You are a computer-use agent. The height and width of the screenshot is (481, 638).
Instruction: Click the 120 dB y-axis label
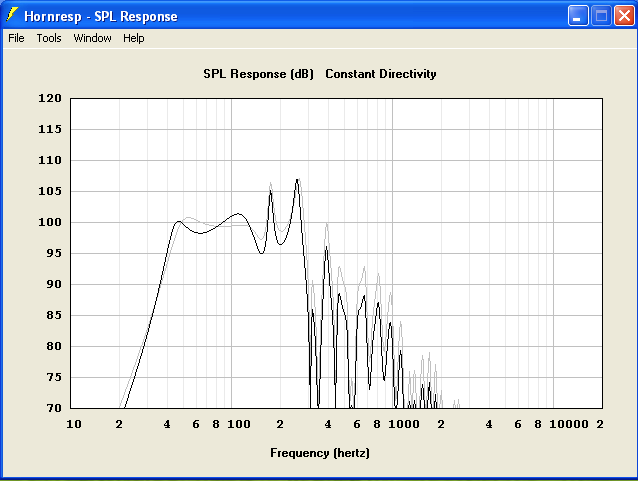click(50, 98)
